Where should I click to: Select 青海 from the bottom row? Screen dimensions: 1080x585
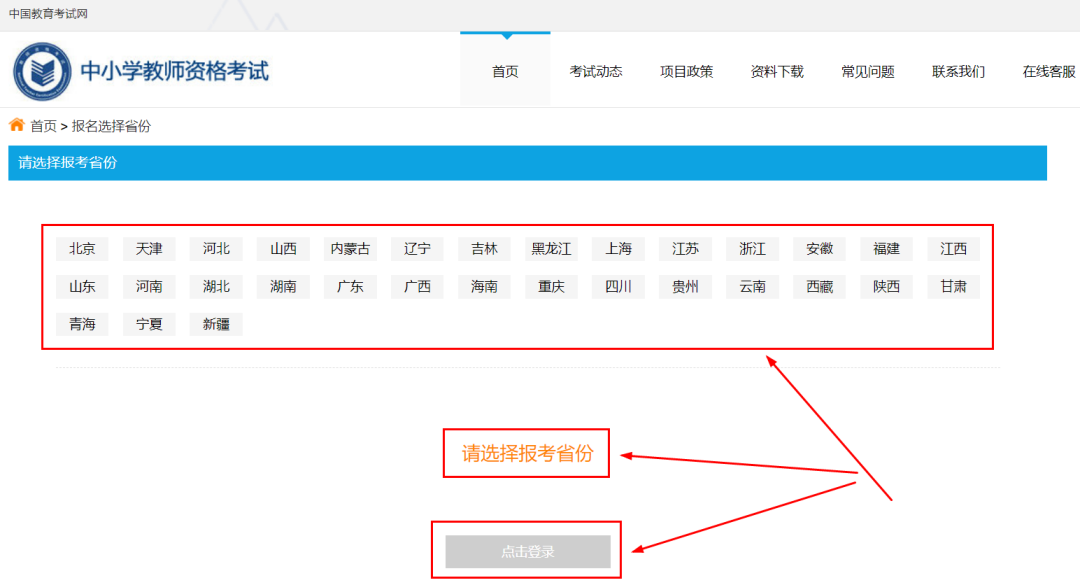coord(82,324)
